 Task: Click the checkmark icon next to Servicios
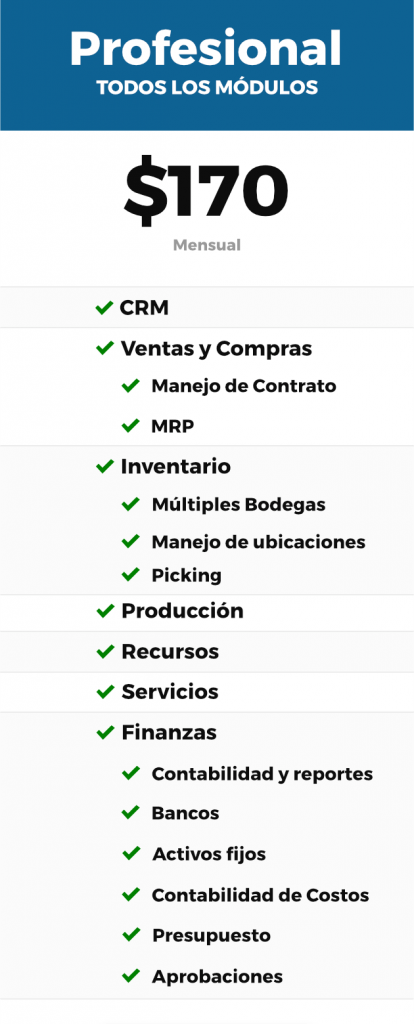[x=104, y=692]
